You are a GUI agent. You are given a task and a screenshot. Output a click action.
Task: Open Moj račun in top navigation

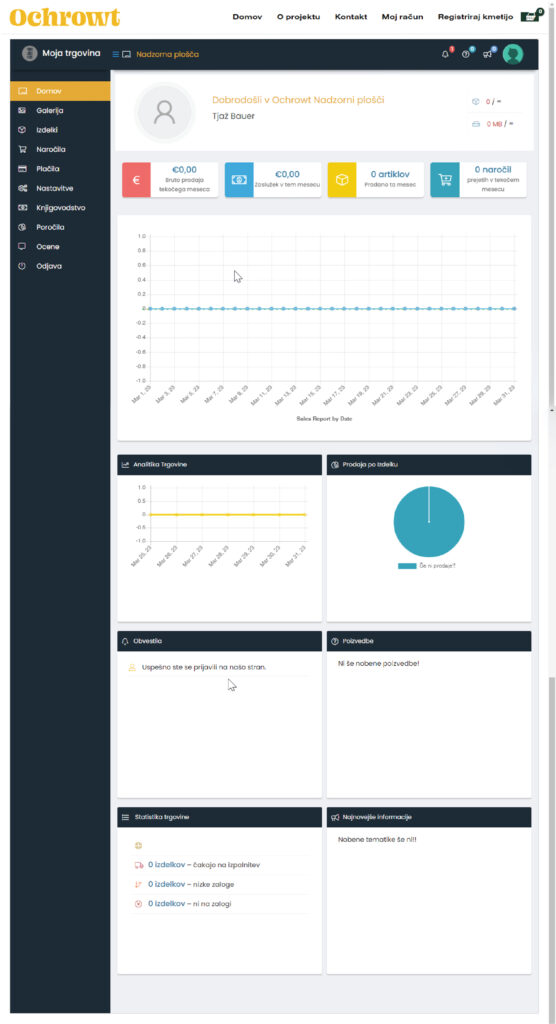tap(402, 17)
